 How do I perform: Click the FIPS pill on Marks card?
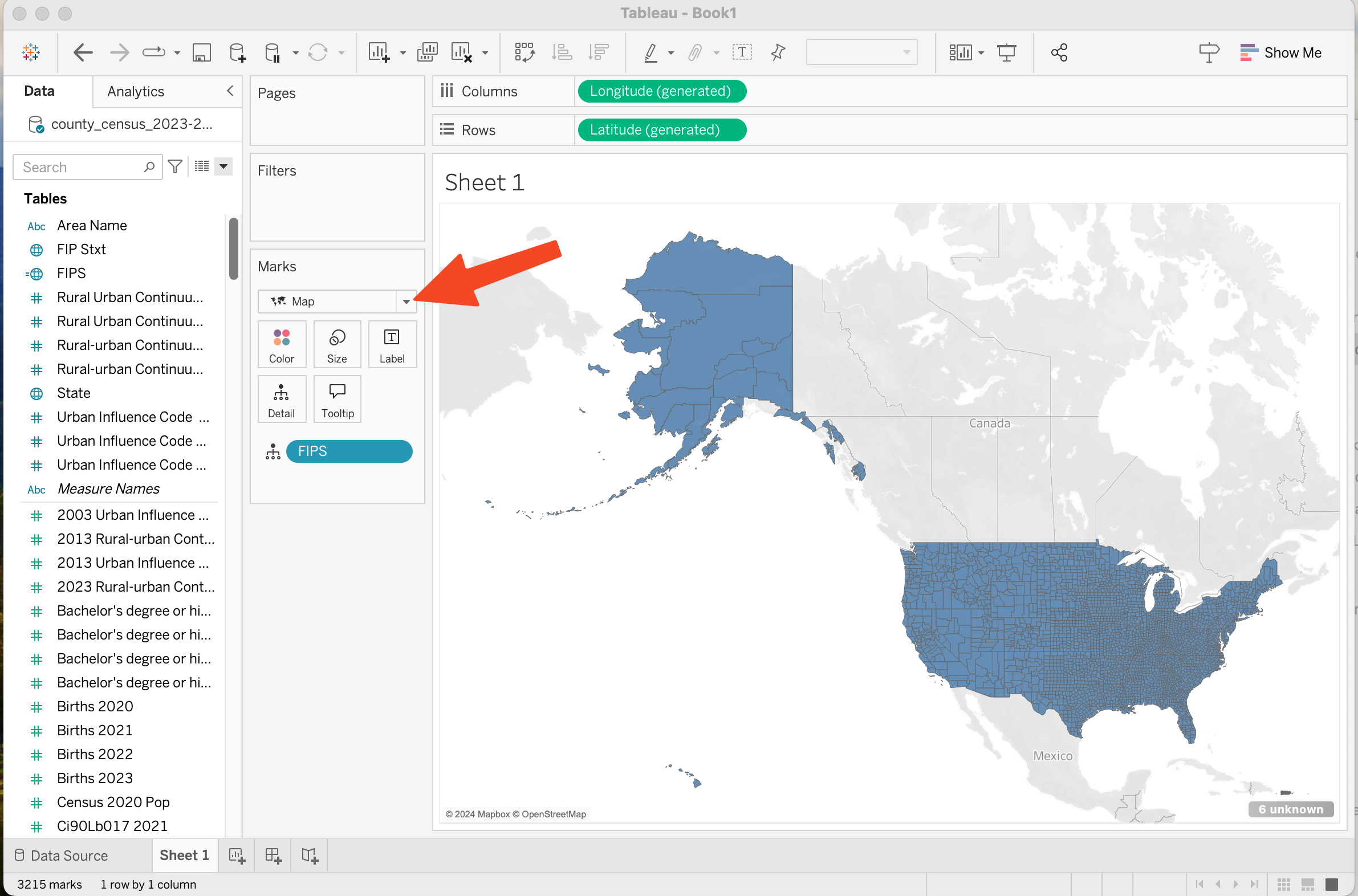(x=349, y=451)
